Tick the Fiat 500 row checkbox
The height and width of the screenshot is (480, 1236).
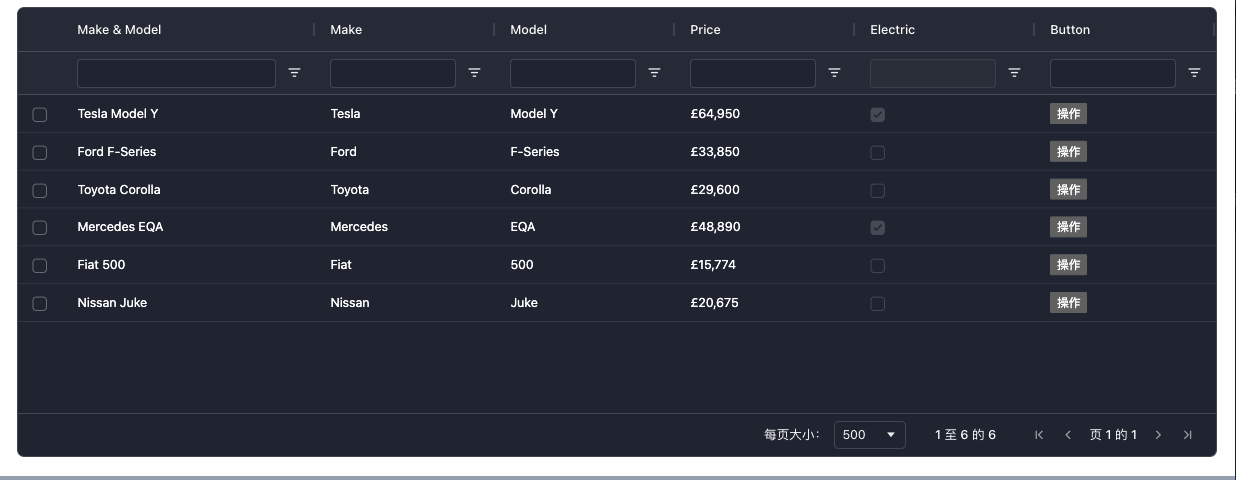(40, 266)
